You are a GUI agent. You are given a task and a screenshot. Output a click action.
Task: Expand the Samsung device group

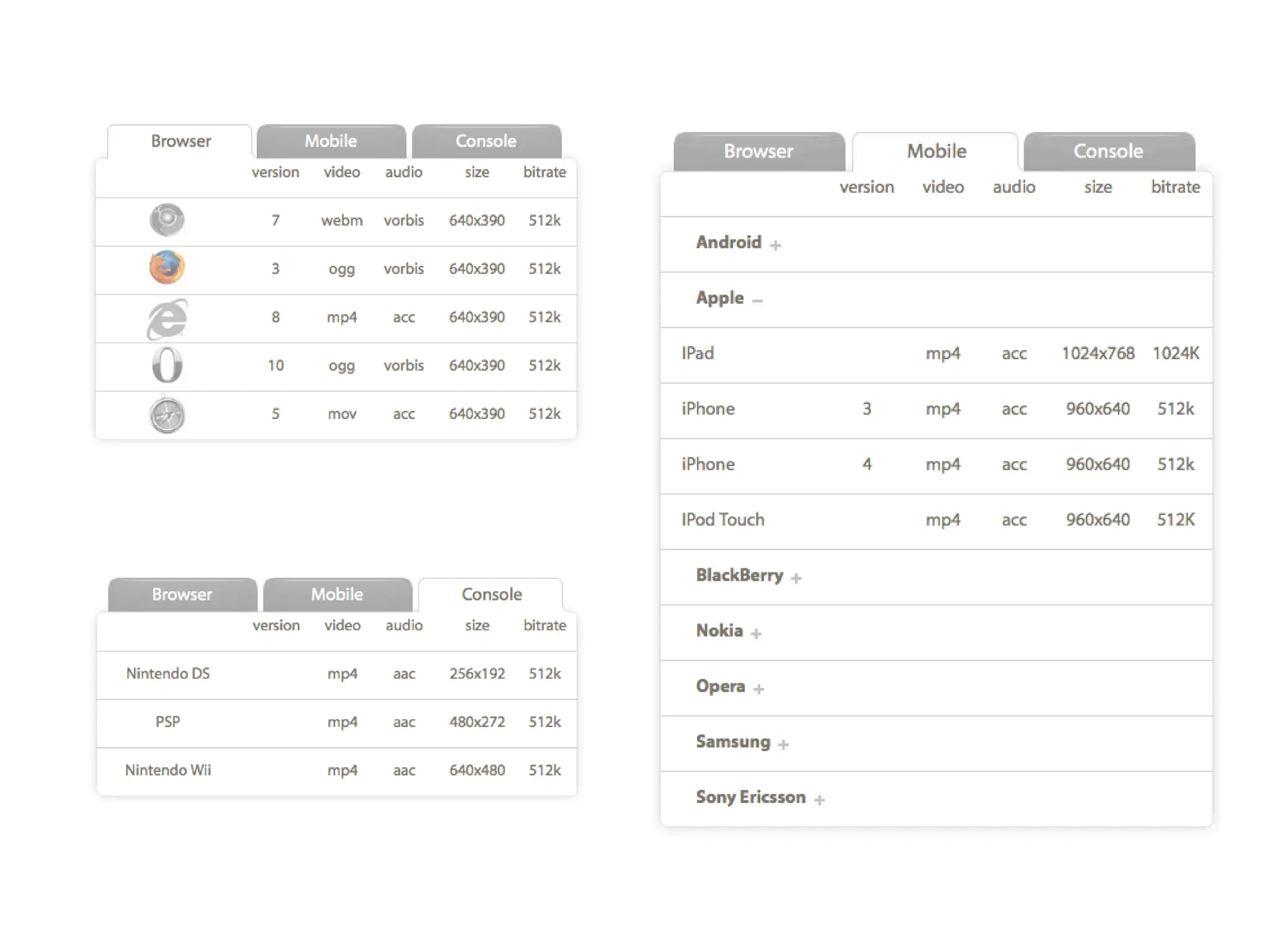(x=783, y=744)
